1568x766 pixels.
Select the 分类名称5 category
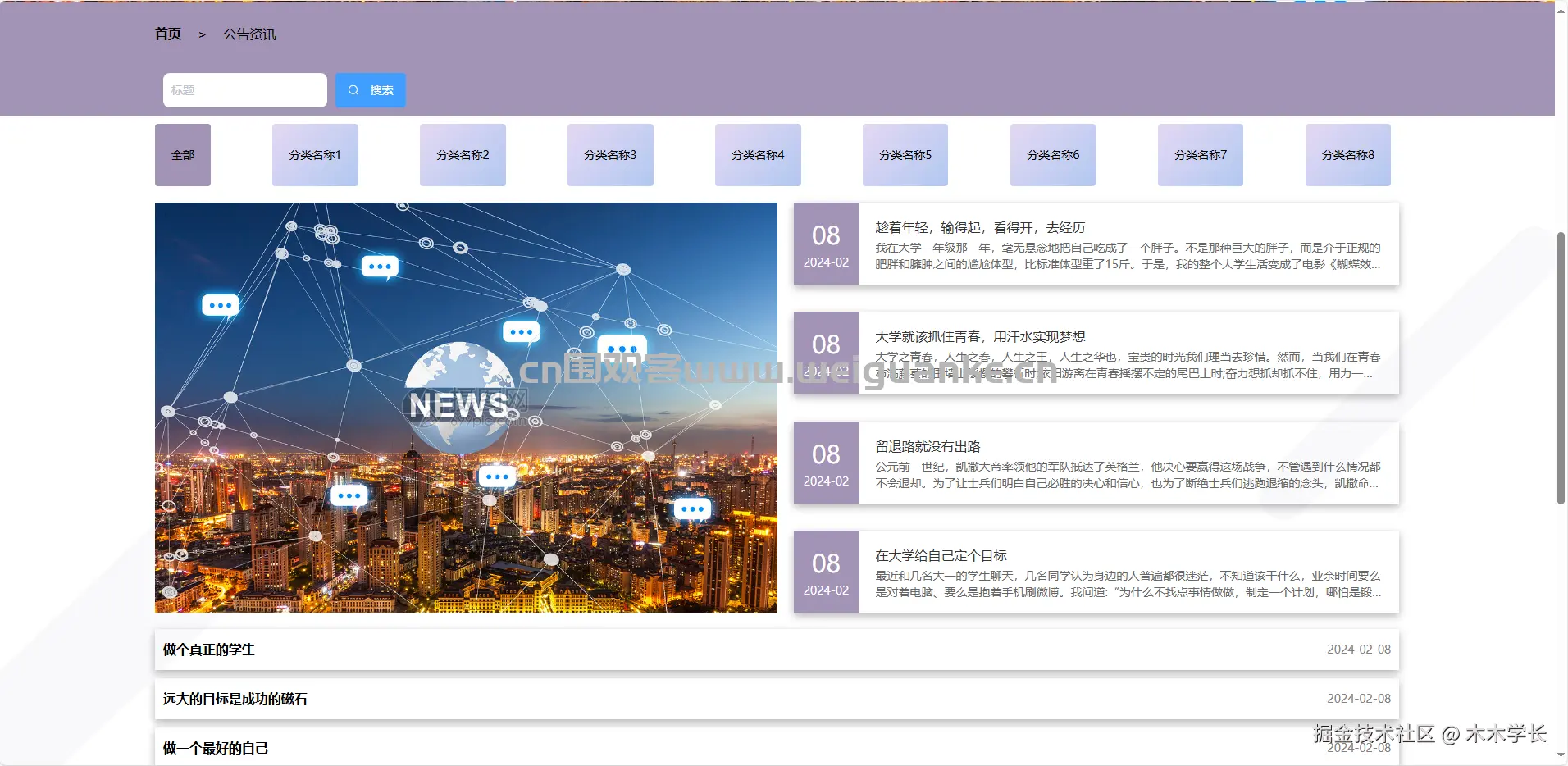[905, 154]
